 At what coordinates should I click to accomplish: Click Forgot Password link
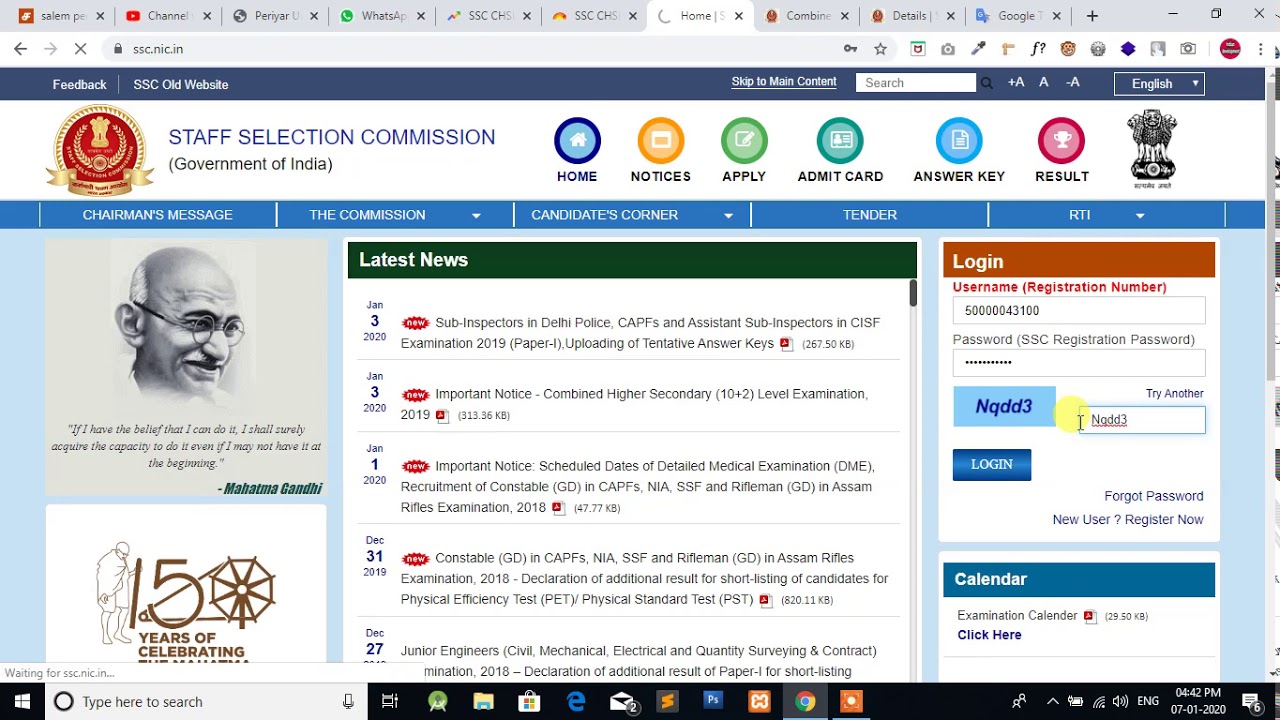pyautogui.click(x=1153, y=496)
